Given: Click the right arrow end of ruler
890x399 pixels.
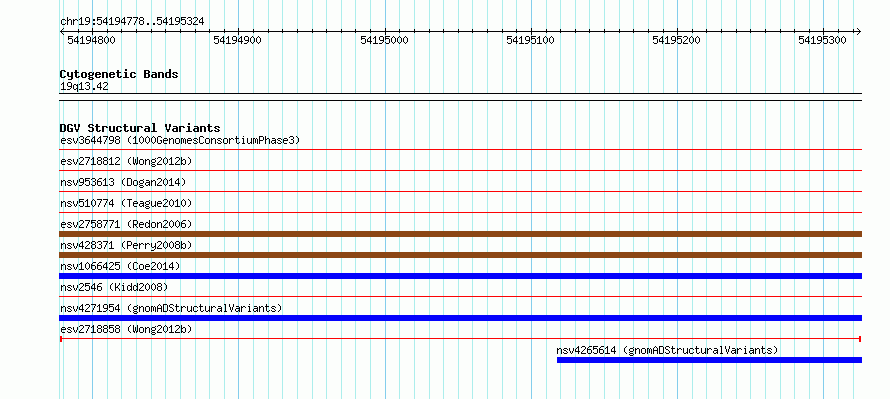Looking at the screenshot, I should (858, 31).
